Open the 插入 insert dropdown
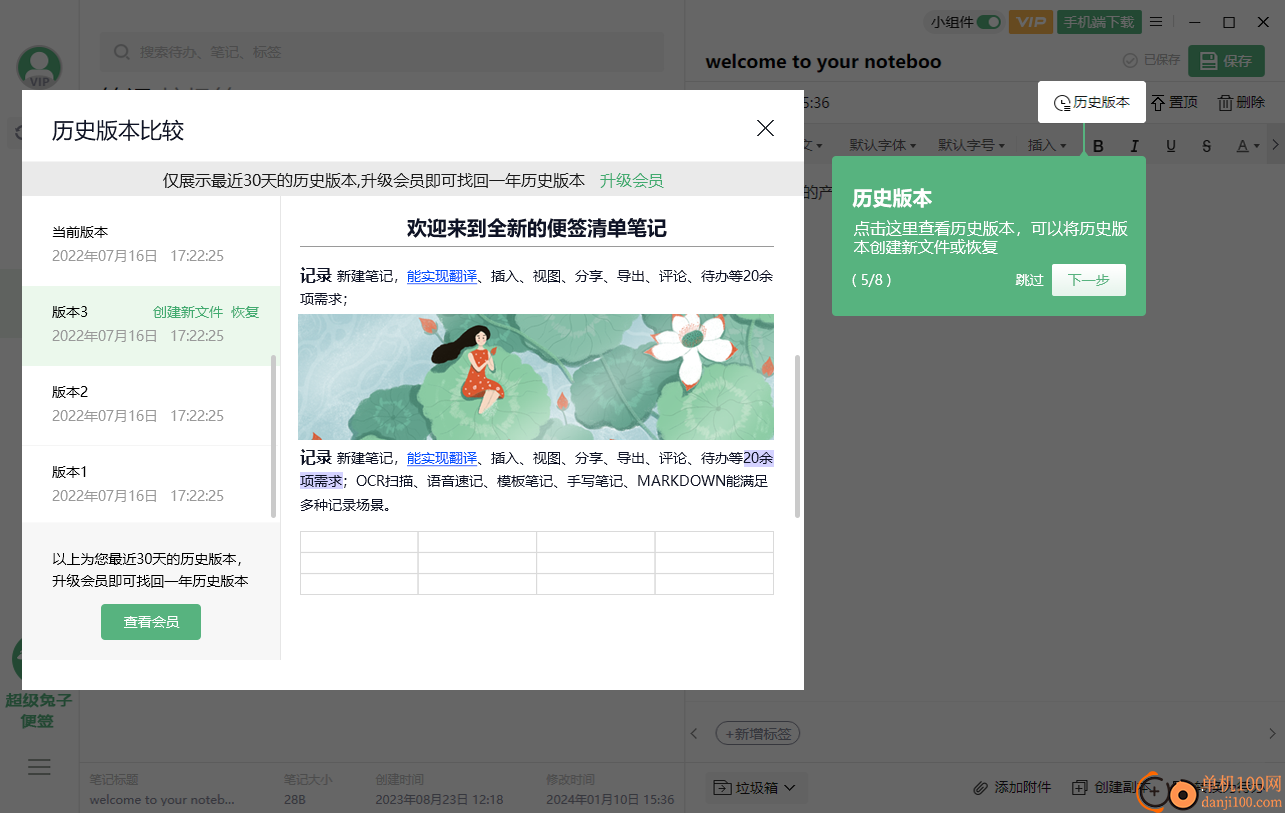This screenshot has height=813, width=1285. pyautogui.click(x=1047, y=145)
